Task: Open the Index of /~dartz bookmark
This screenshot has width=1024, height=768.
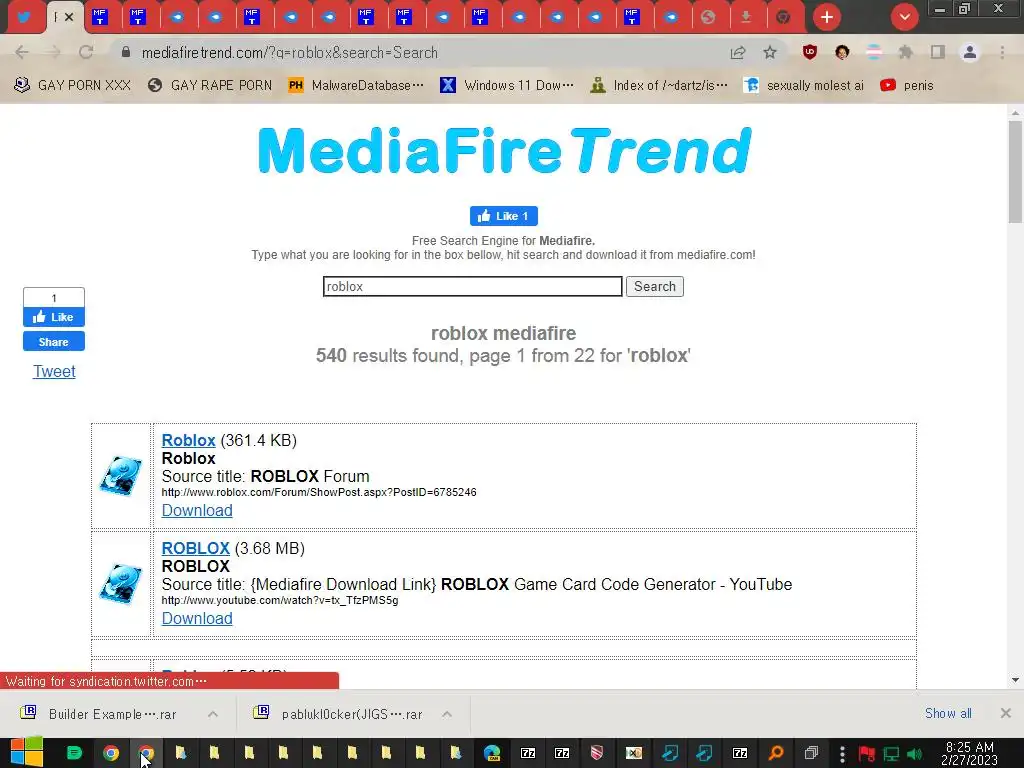Action: click(x=658, y=86)
